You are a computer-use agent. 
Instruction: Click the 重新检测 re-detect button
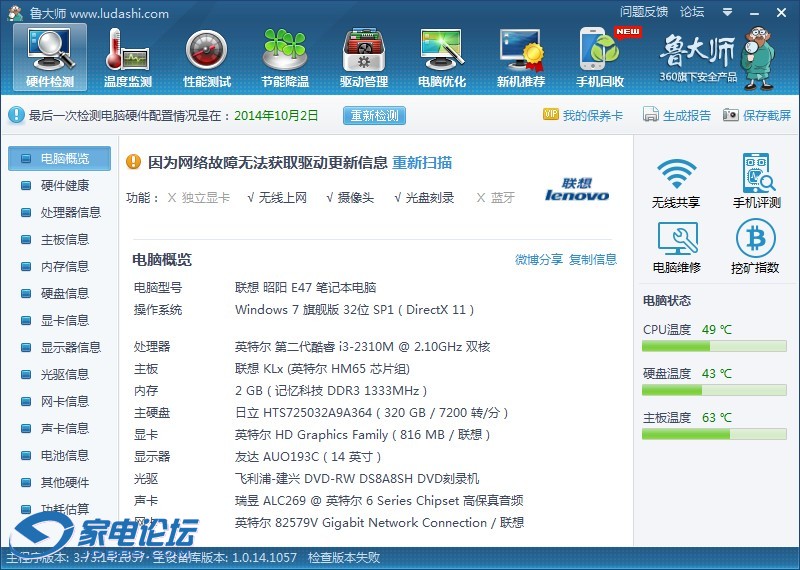(x=374, y=115)
